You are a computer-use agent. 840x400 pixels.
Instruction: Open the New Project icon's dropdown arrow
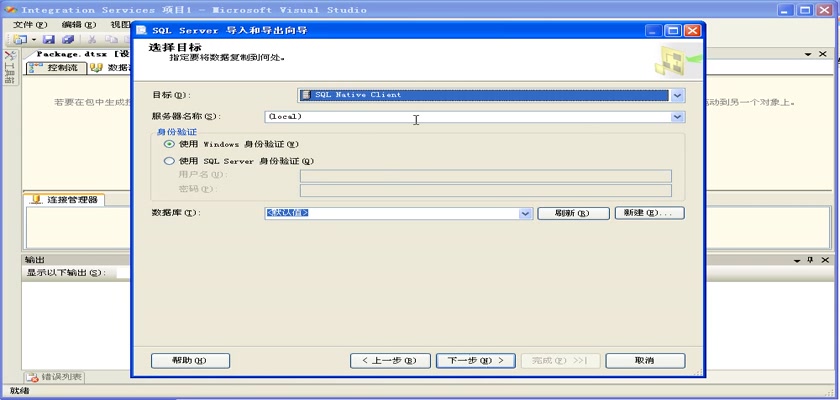point(34,40)
